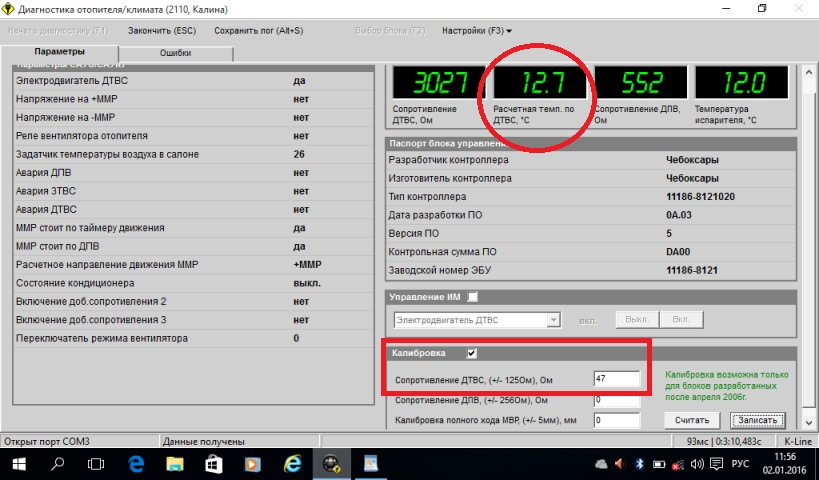Click Закончить (ESC) in the toolbar
The width and height of the screenshot is (819, 480).
click(162, 31)
